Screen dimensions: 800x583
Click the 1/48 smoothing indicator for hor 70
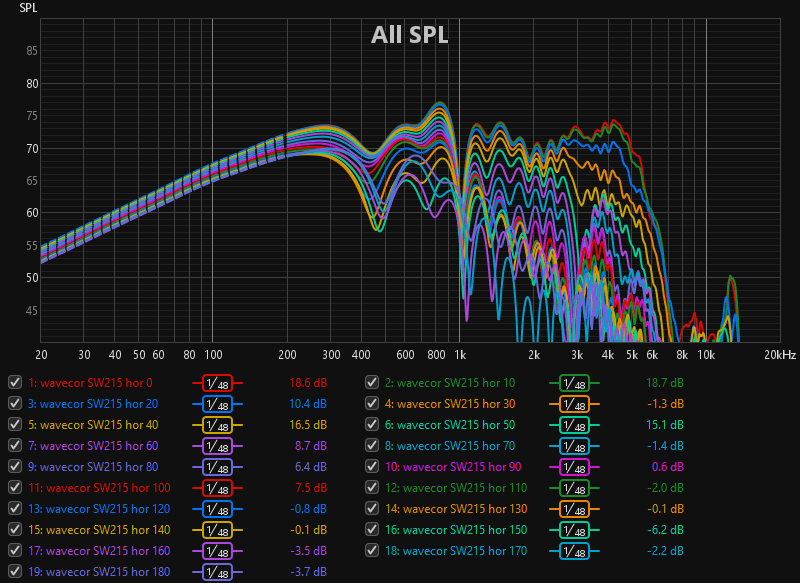point(574,446)
